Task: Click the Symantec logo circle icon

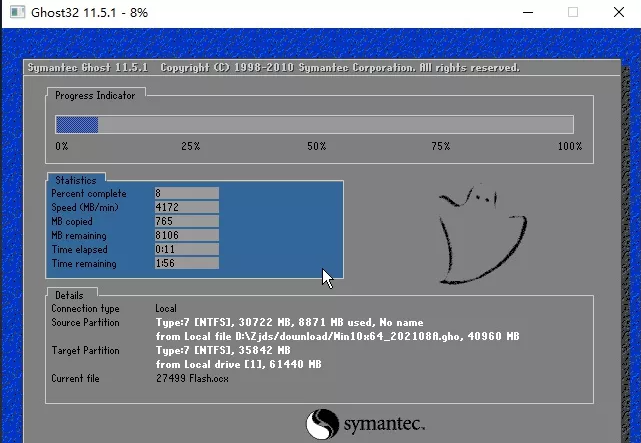Action: [x=320, y=423]
